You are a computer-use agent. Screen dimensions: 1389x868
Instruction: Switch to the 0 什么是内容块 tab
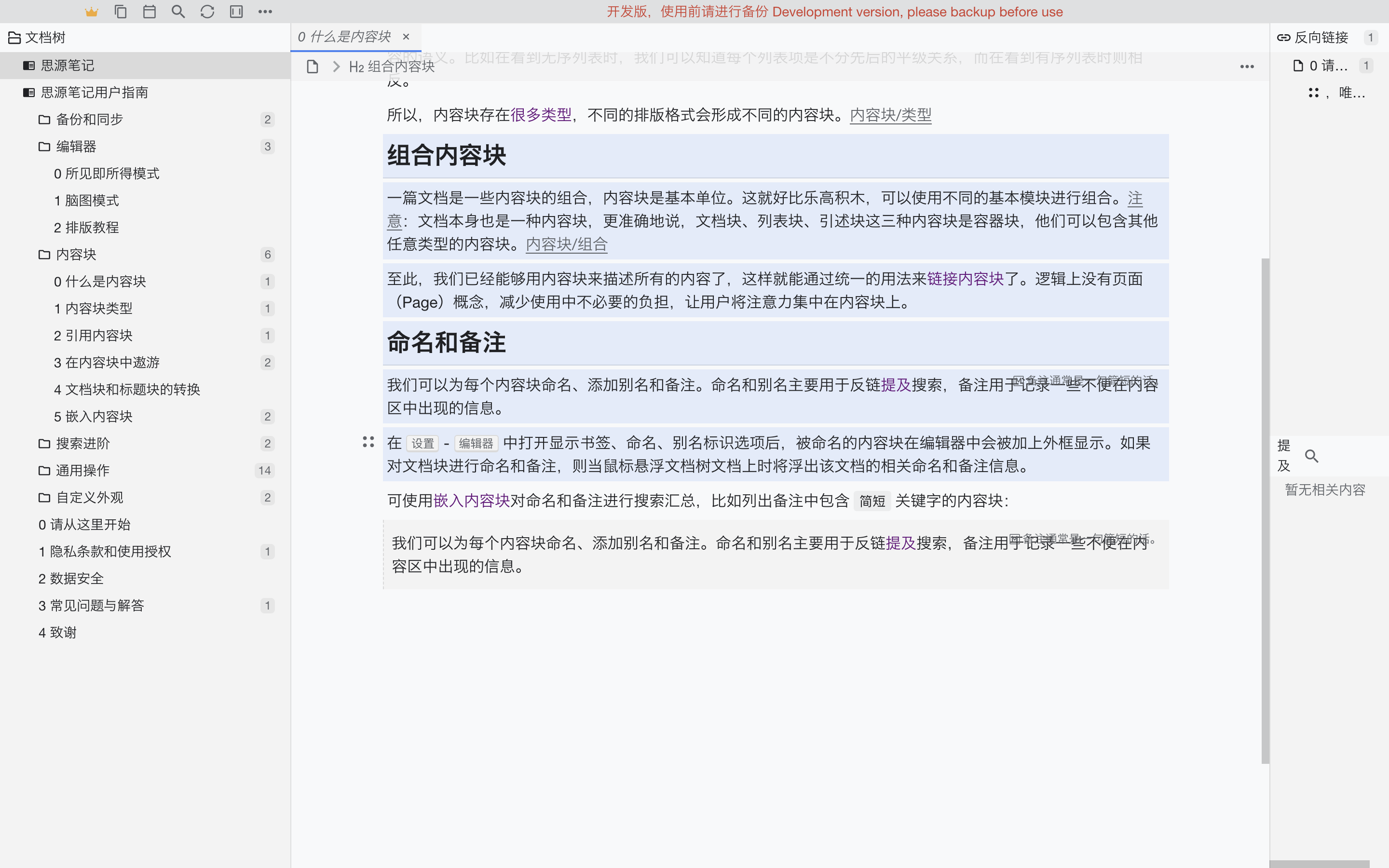[344, 37]
